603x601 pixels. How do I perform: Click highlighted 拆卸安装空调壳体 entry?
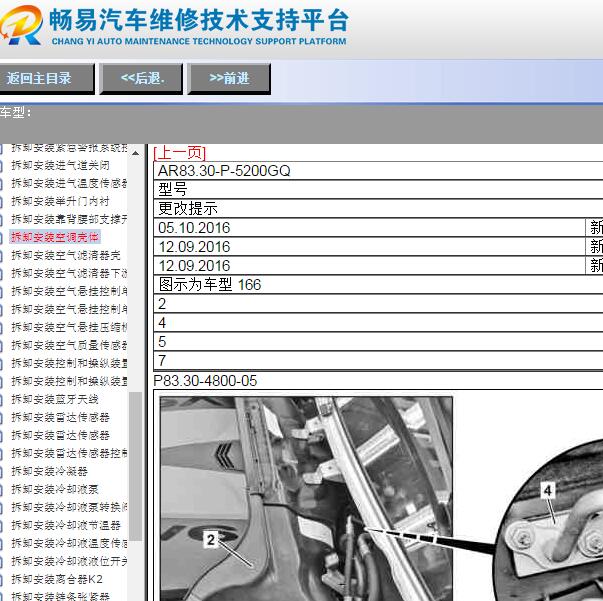(55, 237)
